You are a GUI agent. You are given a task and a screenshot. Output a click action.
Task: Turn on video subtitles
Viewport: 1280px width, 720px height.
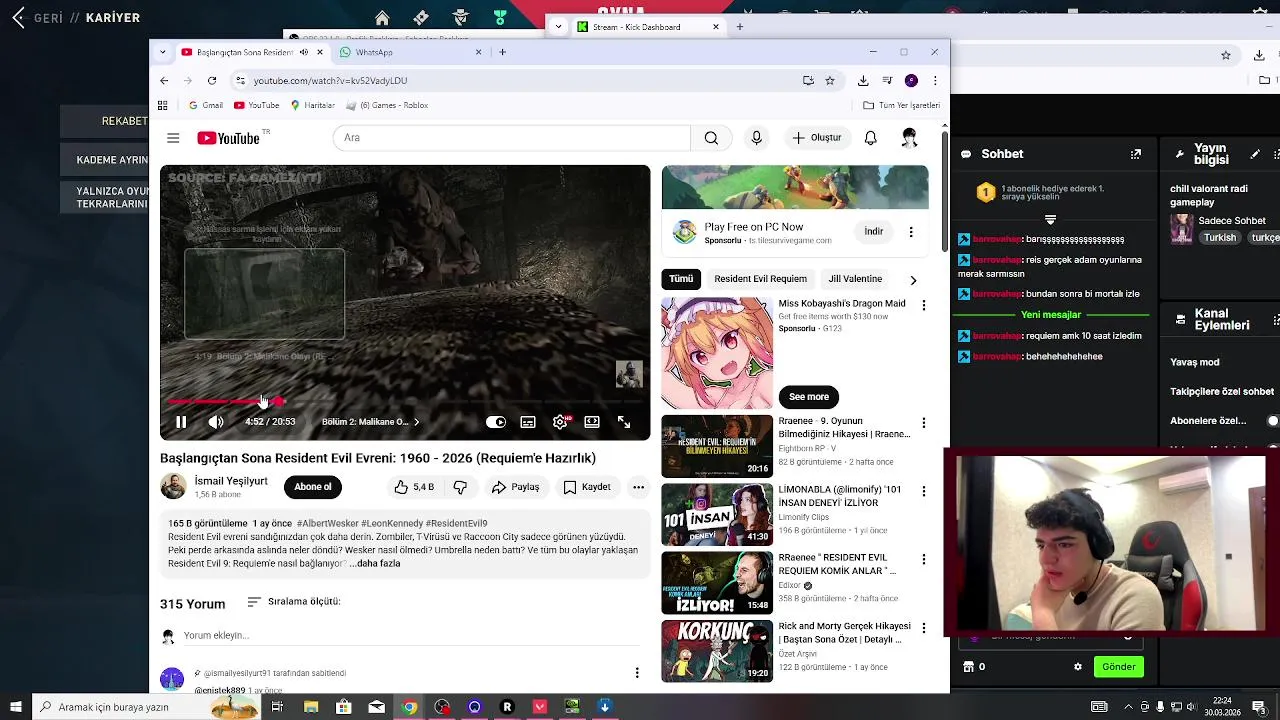[528, 422]
